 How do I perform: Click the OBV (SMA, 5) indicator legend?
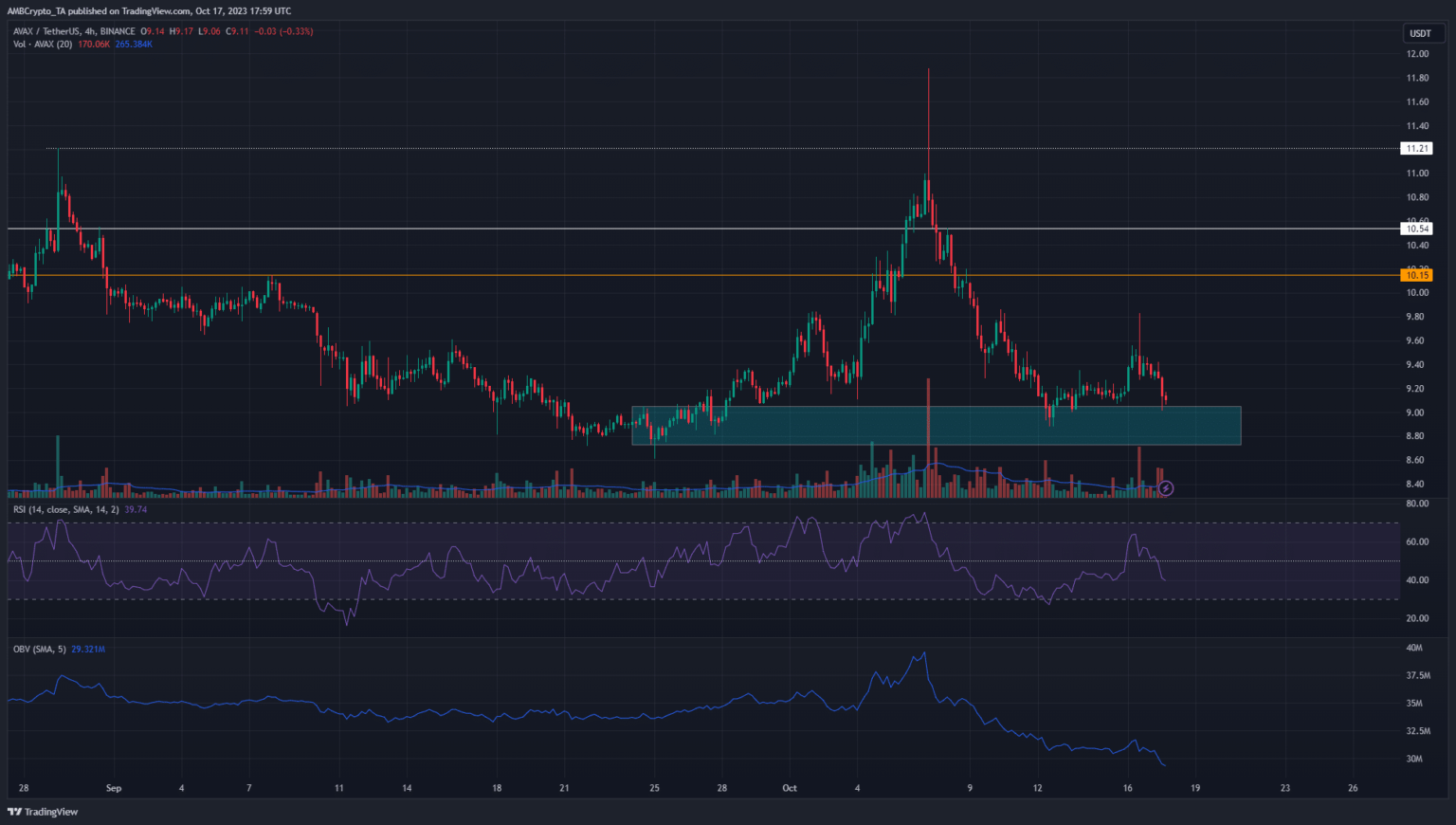point(39,649)
